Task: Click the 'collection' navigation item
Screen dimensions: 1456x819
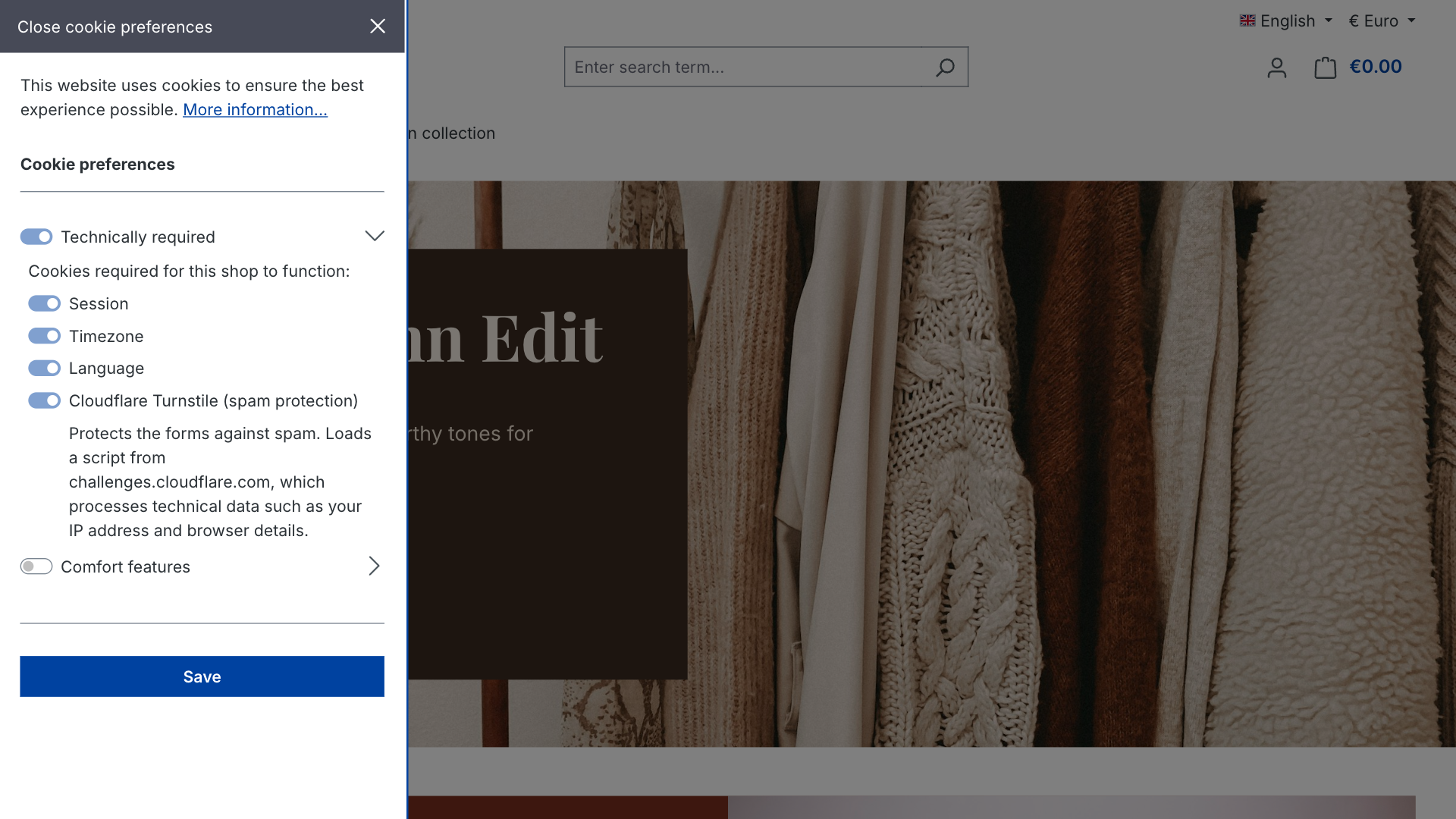Action: [x=452, y=133]
